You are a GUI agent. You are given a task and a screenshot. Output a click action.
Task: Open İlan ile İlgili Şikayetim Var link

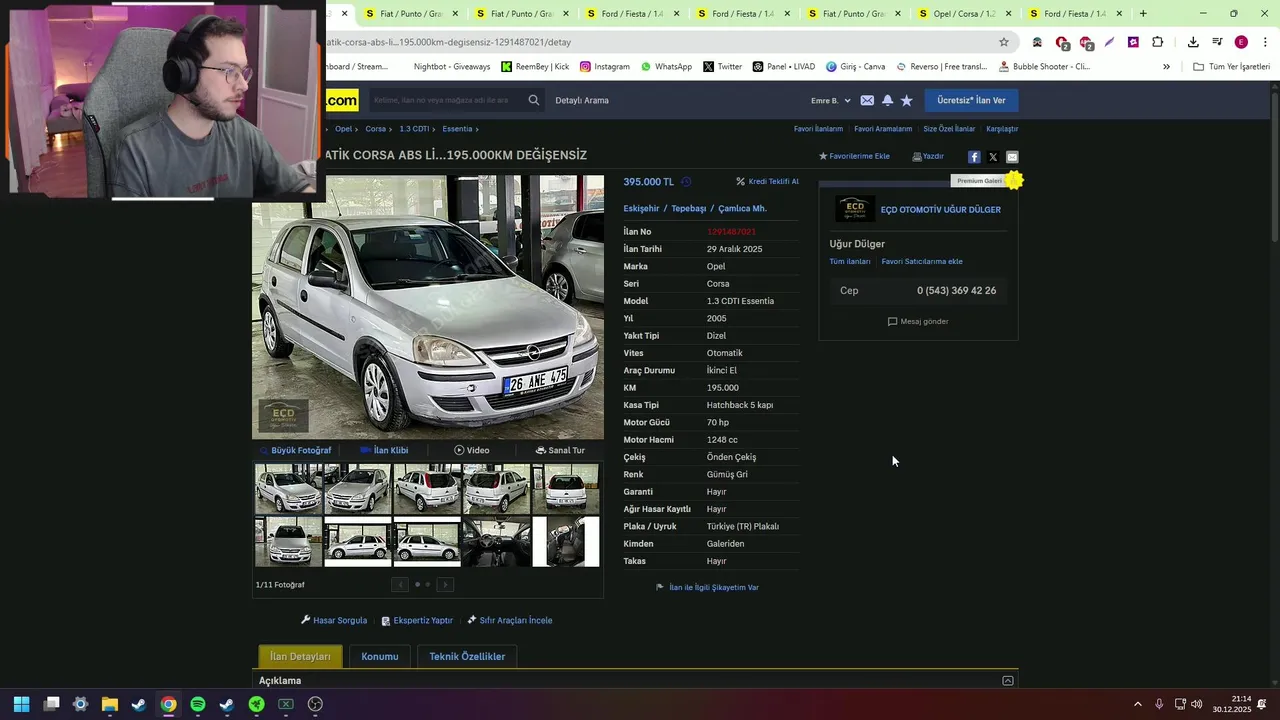pyautogui.click(x=707, y=587)
